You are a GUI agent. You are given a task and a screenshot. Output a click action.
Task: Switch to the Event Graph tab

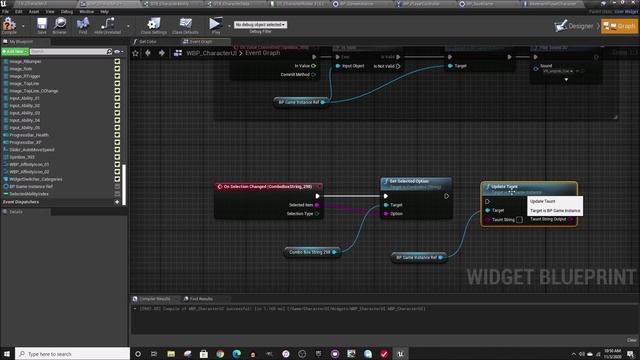[201, 42]
